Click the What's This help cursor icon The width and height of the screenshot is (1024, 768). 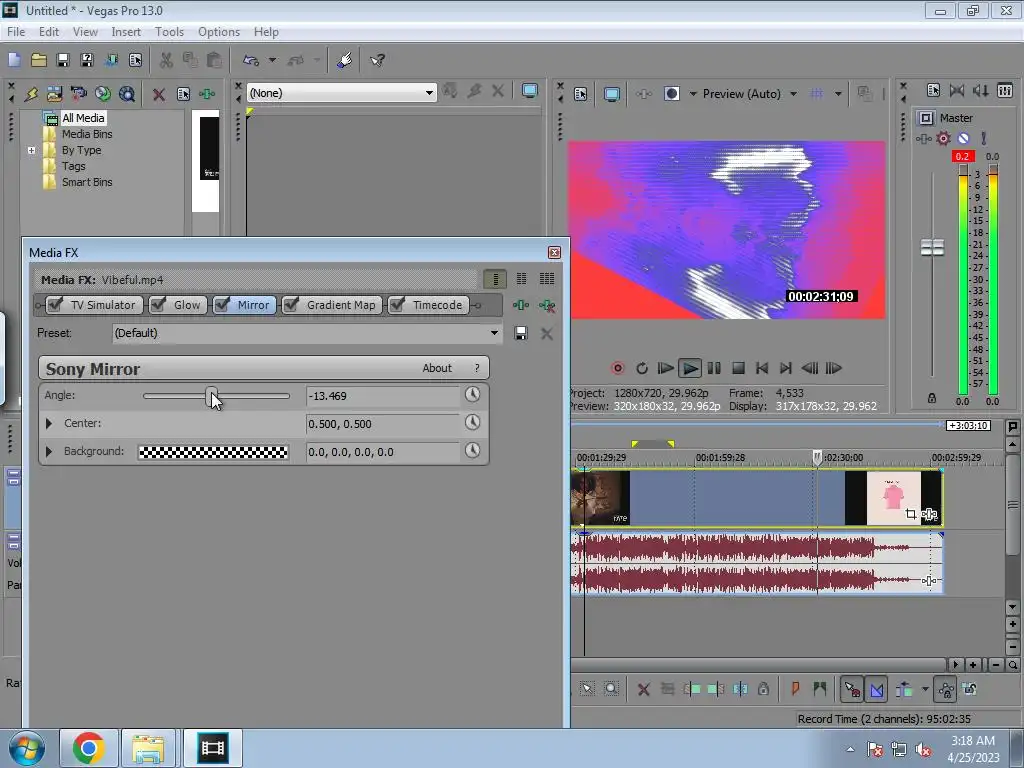click(377, 60)
